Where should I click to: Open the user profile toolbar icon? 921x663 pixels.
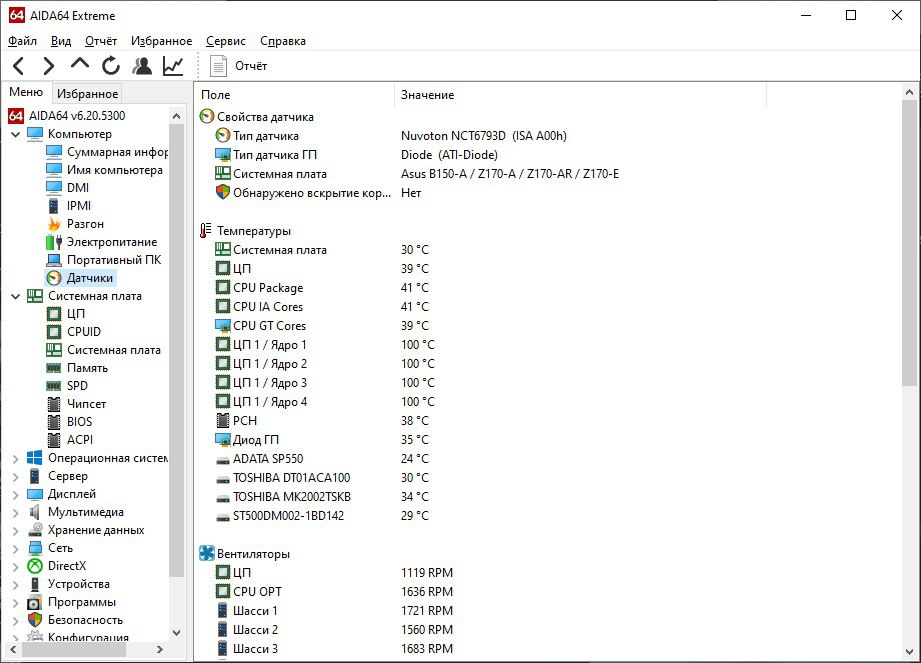(142, 66)
